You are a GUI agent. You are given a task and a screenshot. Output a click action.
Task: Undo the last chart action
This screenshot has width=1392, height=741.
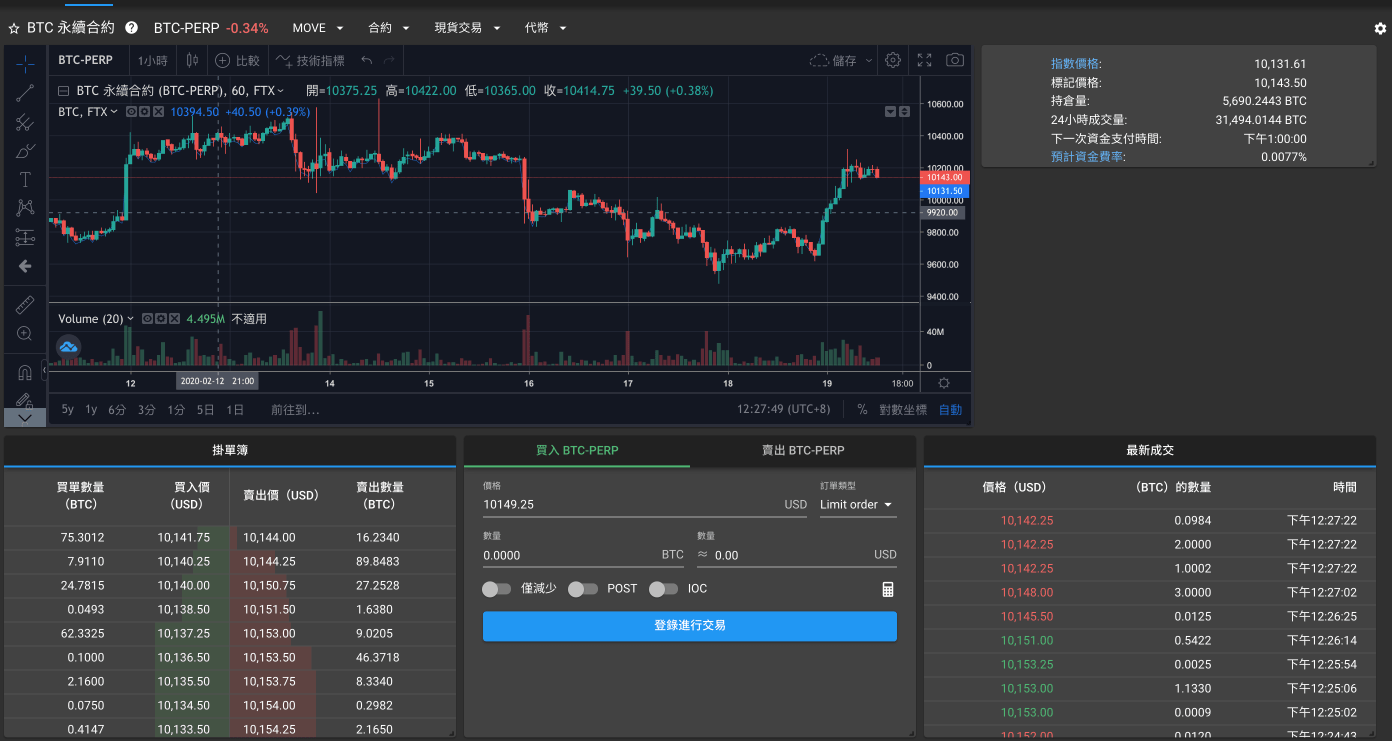point(367,60)
